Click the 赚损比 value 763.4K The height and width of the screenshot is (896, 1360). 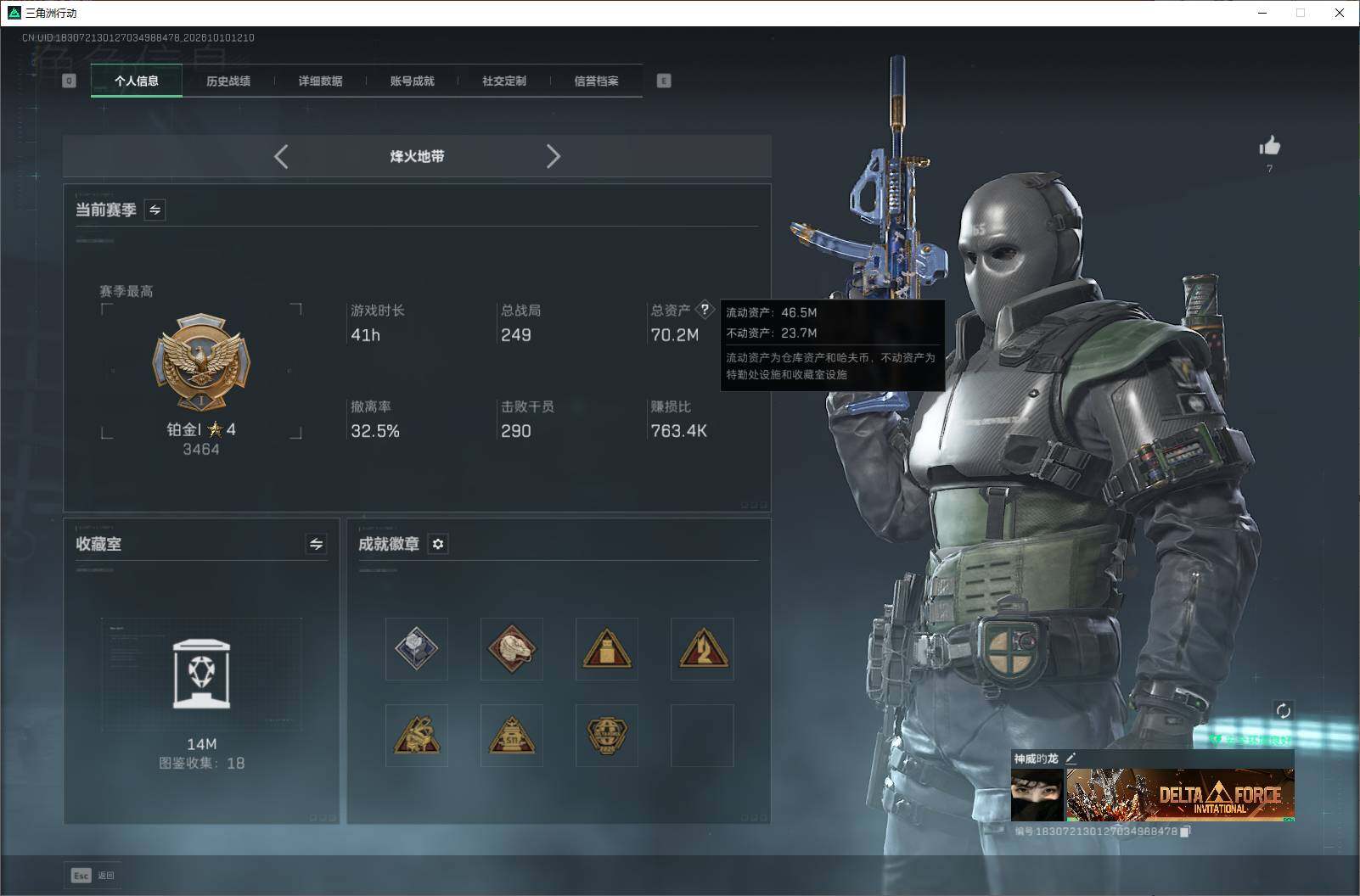click(679, 431)
